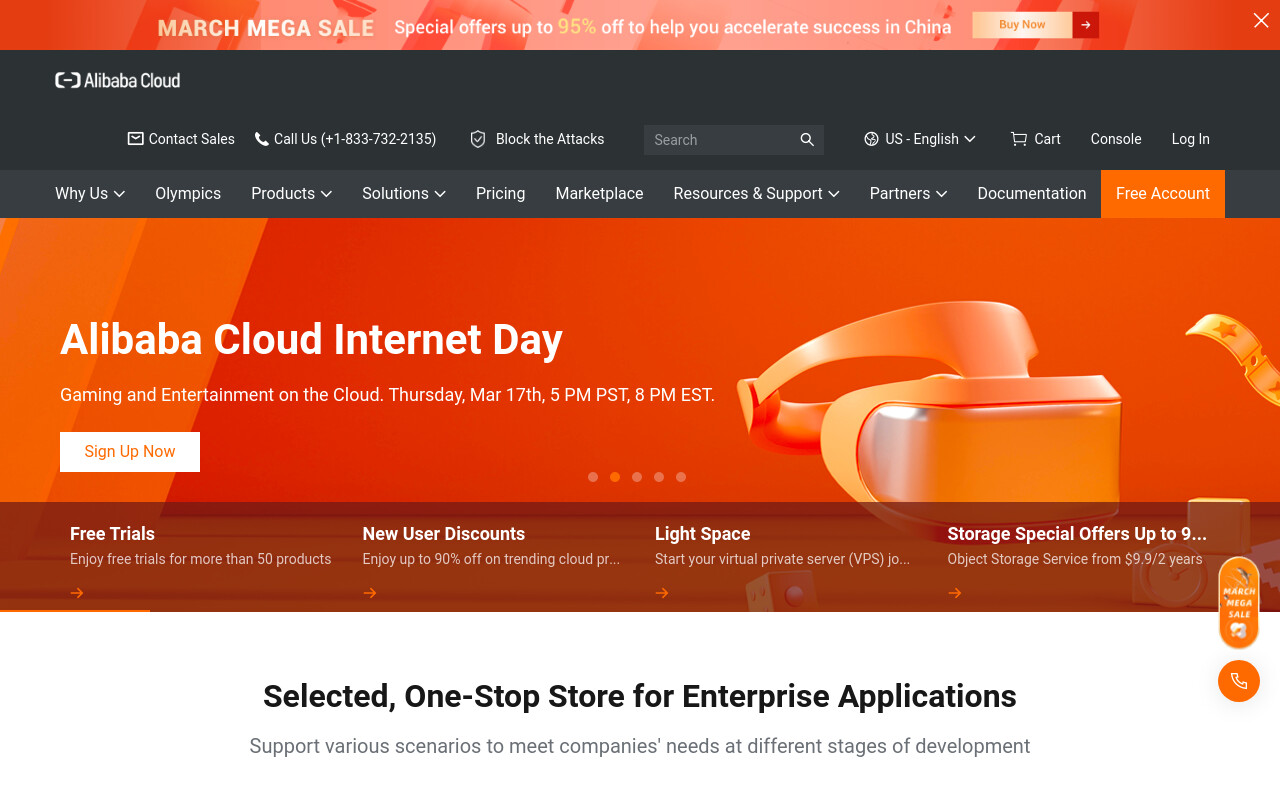Image resolution: width=1280 pixels, height=800 pixels.
Task: Open the Marketplace menu item
Action: coord(599,194)
